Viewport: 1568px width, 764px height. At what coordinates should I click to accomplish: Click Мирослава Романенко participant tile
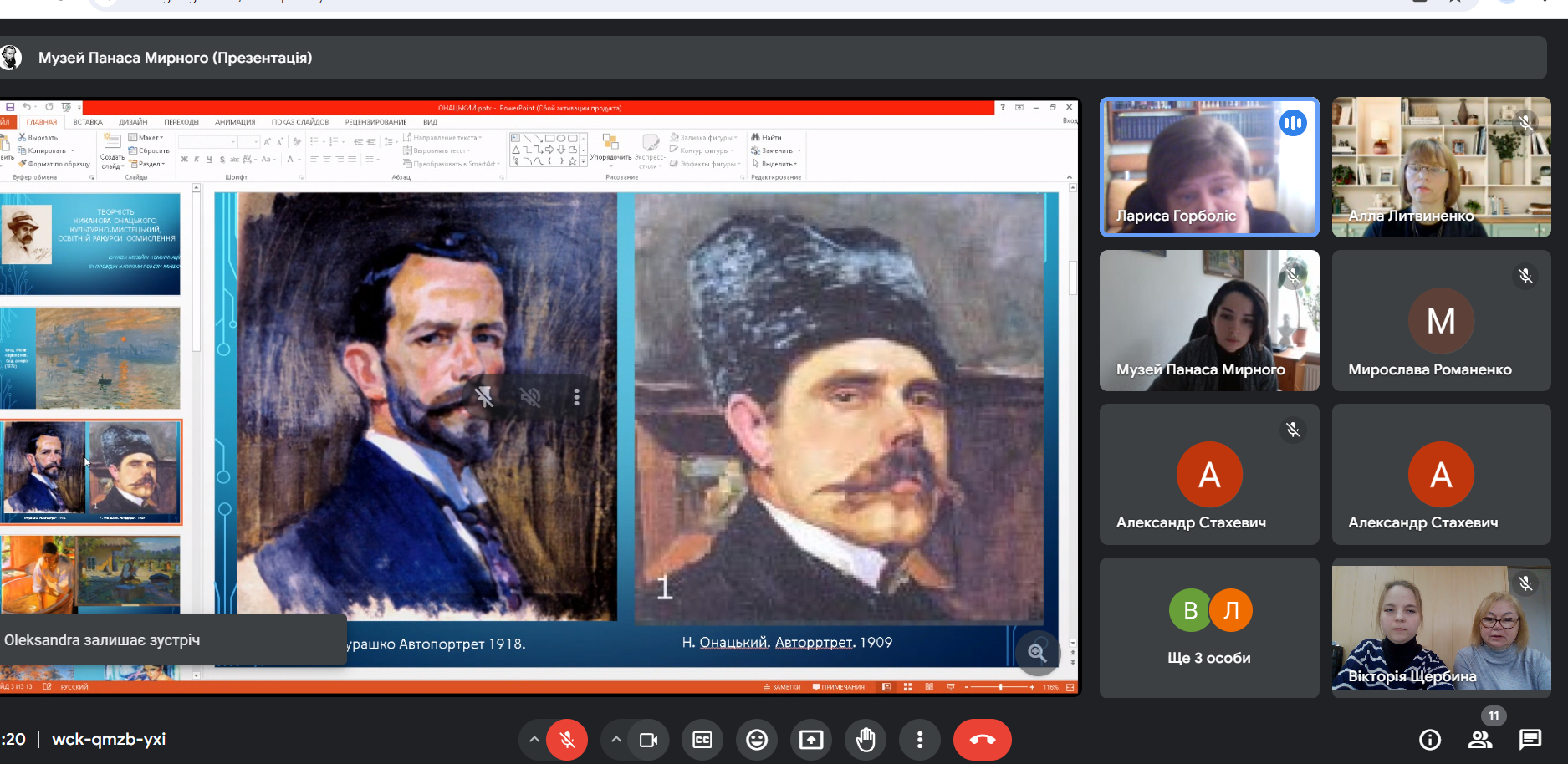[1441, 320]
